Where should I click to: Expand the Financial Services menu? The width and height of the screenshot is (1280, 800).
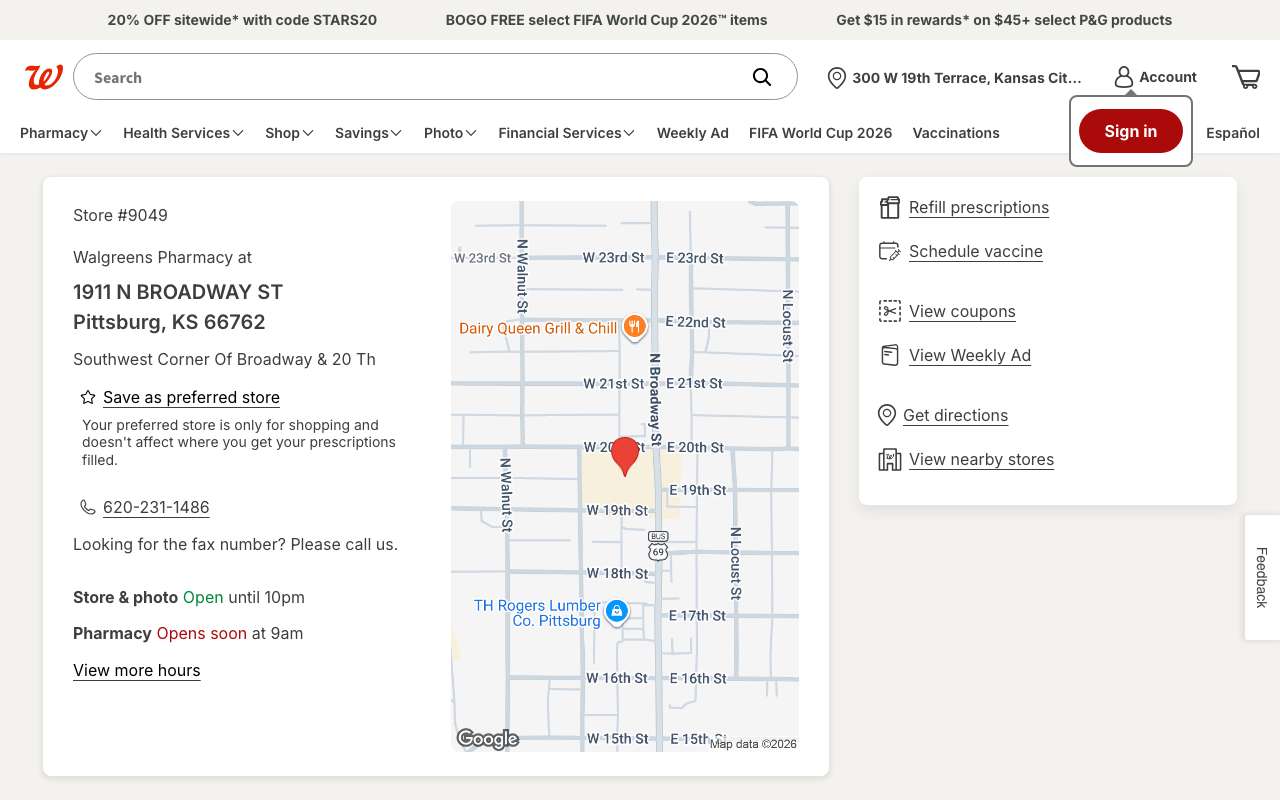click(x=567, y=133)
